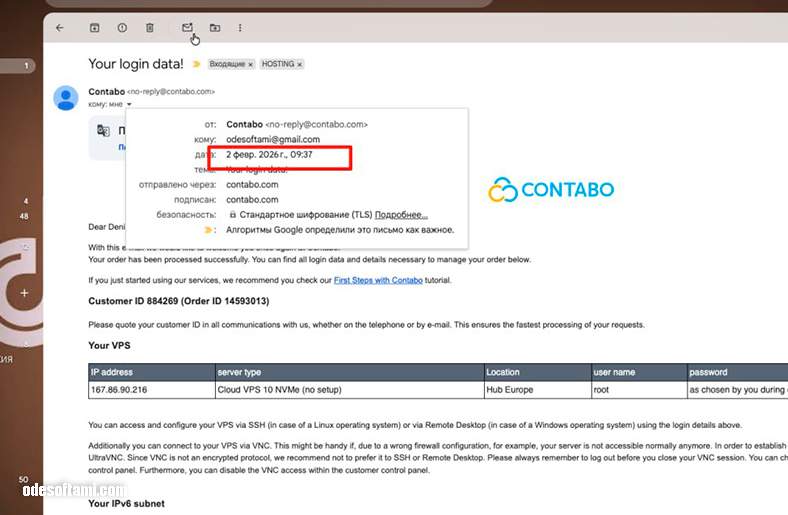Click the Customer ID 884269 heading
The image size is (788, 515).
[179, 301]
